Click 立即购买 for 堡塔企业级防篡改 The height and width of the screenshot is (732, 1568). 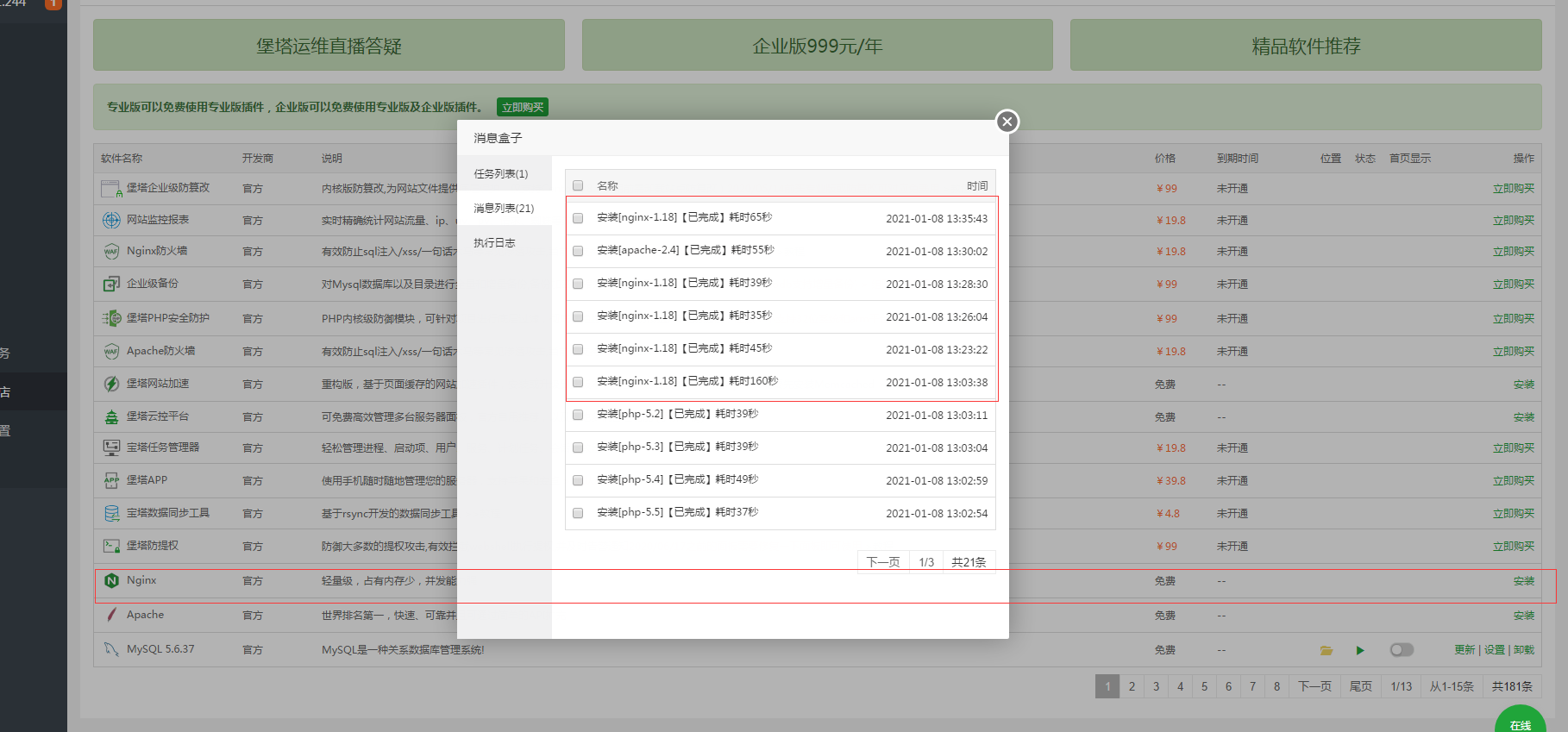click(1514, 189)
